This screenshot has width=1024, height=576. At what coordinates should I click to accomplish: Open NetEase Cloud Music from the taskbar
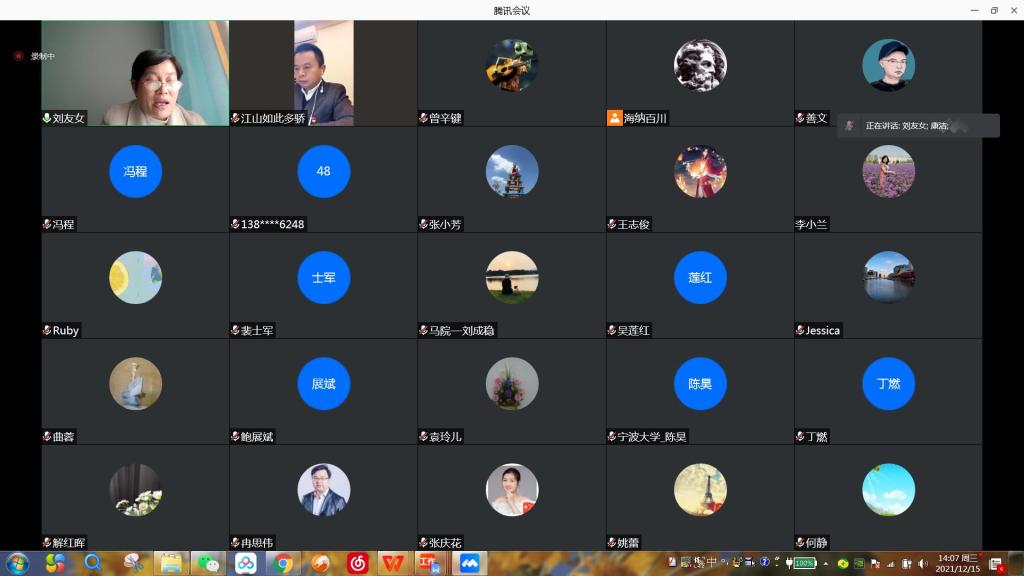[358, 563]
